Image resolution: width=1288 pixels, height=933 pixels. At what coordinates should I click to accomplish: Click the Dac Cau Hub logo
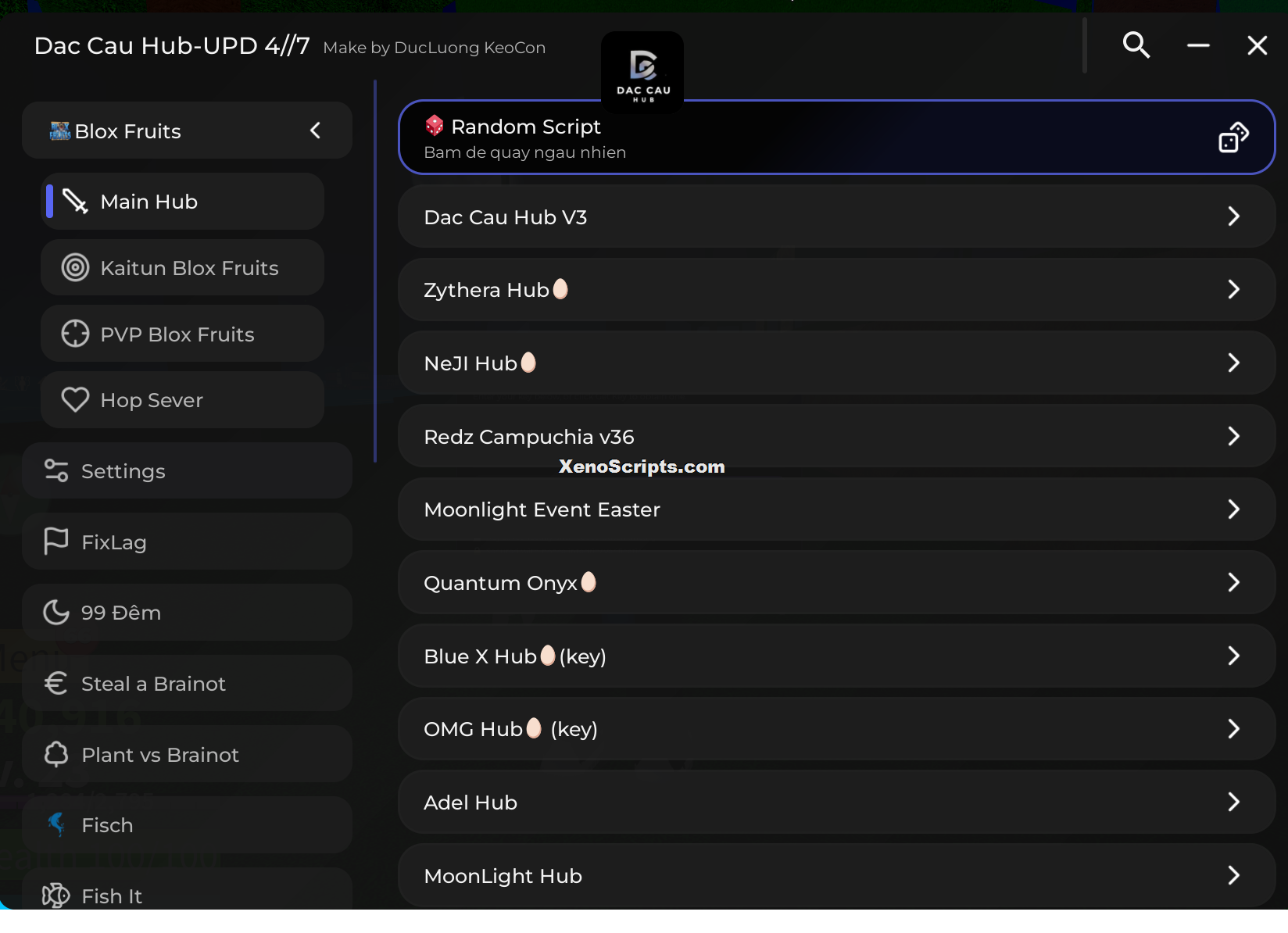[642, 72]
